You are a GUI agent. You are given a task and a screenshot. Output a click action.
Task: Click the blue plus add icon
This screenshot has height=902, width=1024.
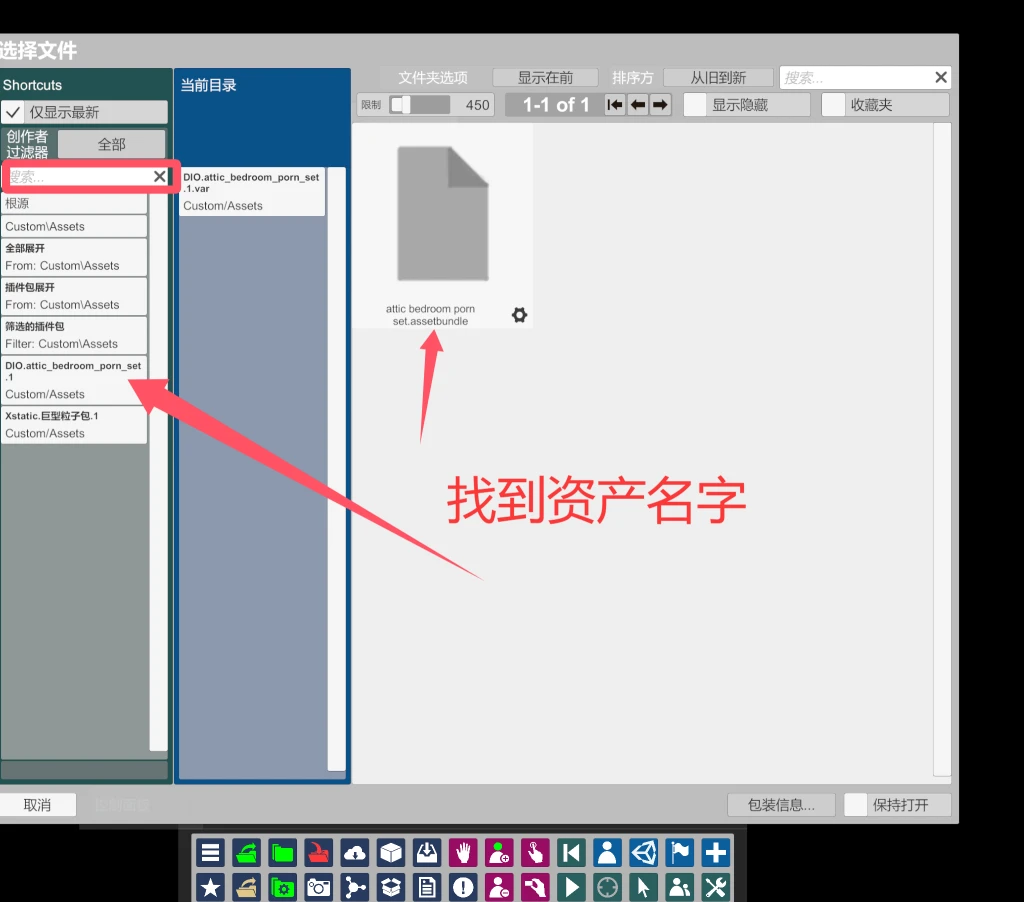(715, 853)
